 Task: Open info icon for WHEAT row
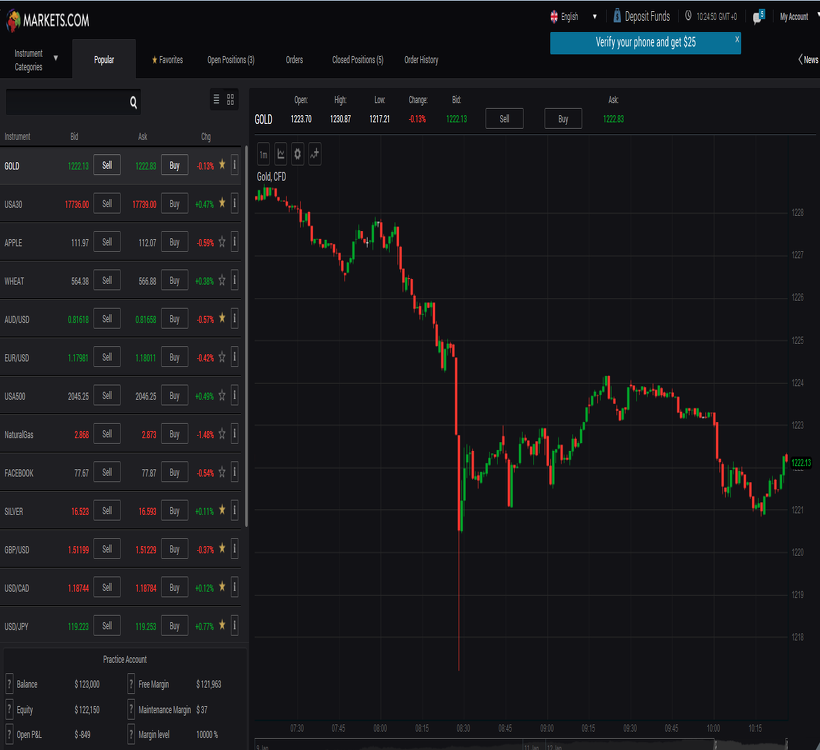point(235,280)
